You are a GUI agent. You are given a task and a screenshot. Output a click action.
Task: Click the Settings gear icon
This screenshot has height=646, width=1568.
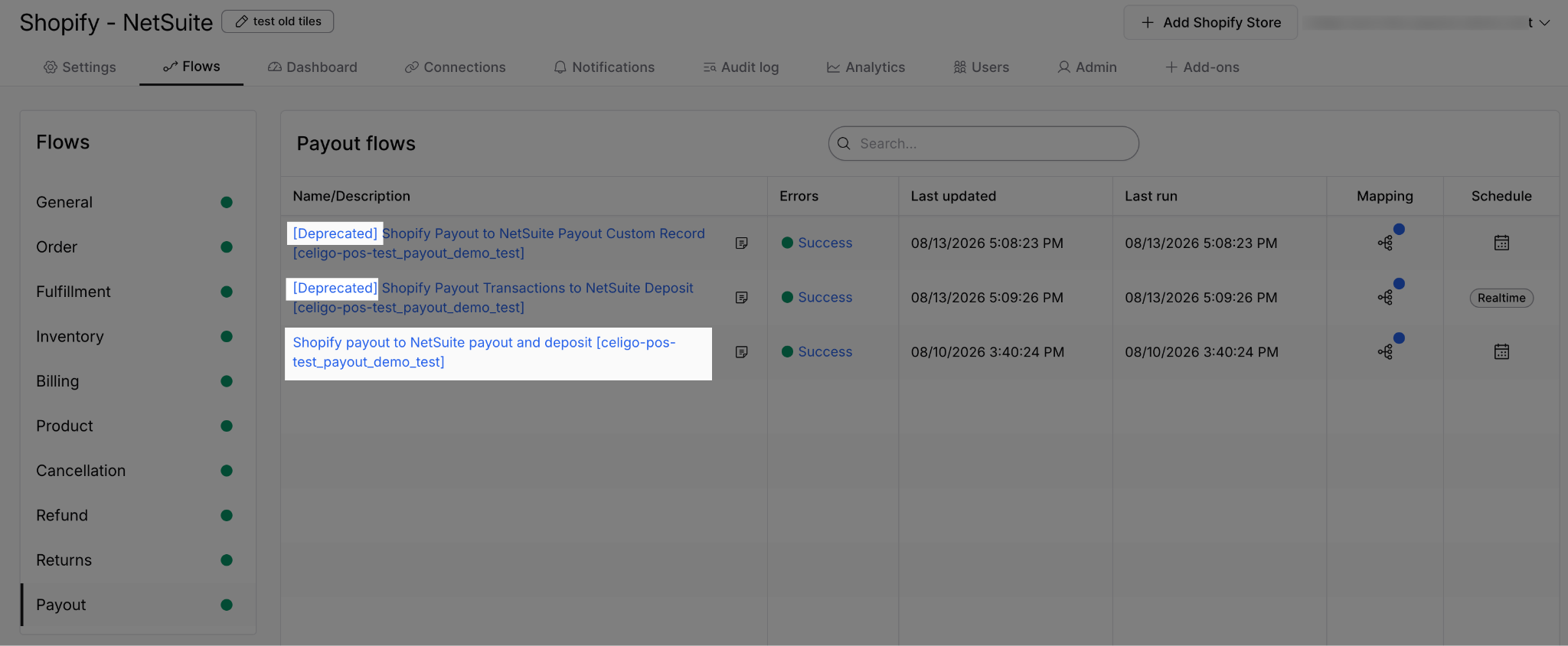point(51,67)
